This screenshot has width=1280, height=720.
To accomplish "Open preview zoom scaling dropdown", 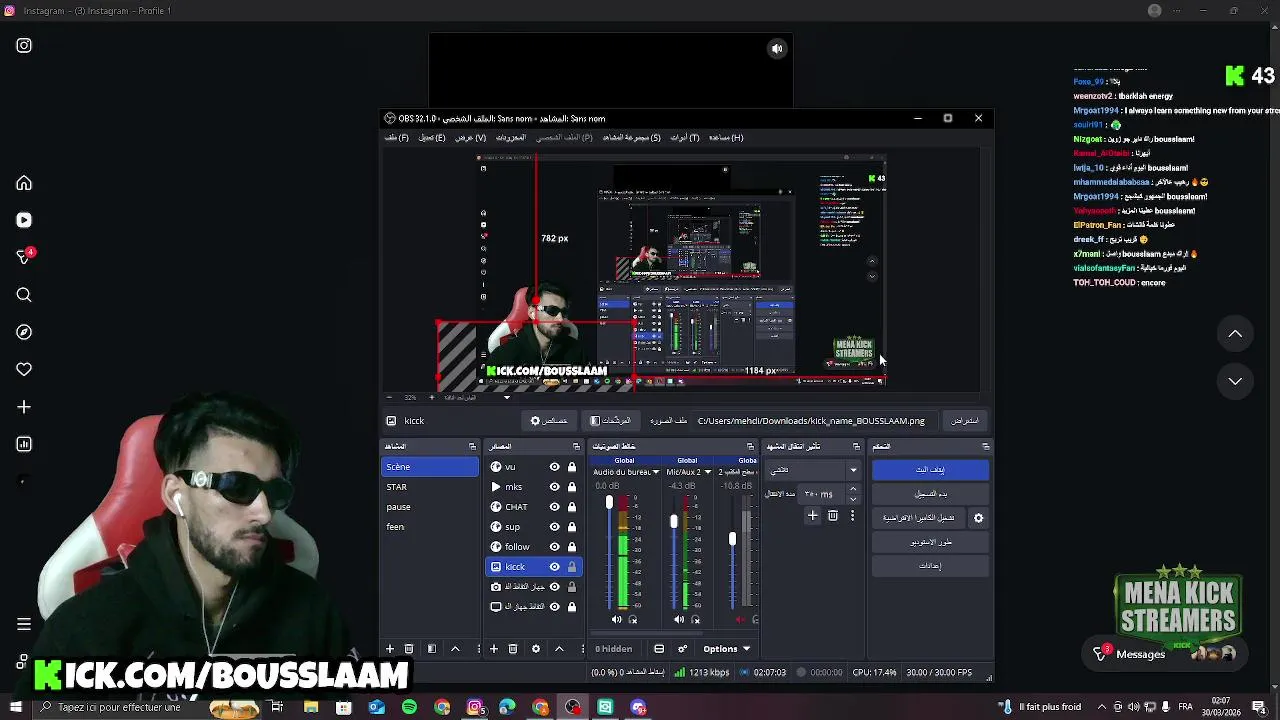I will coord(506,397).
